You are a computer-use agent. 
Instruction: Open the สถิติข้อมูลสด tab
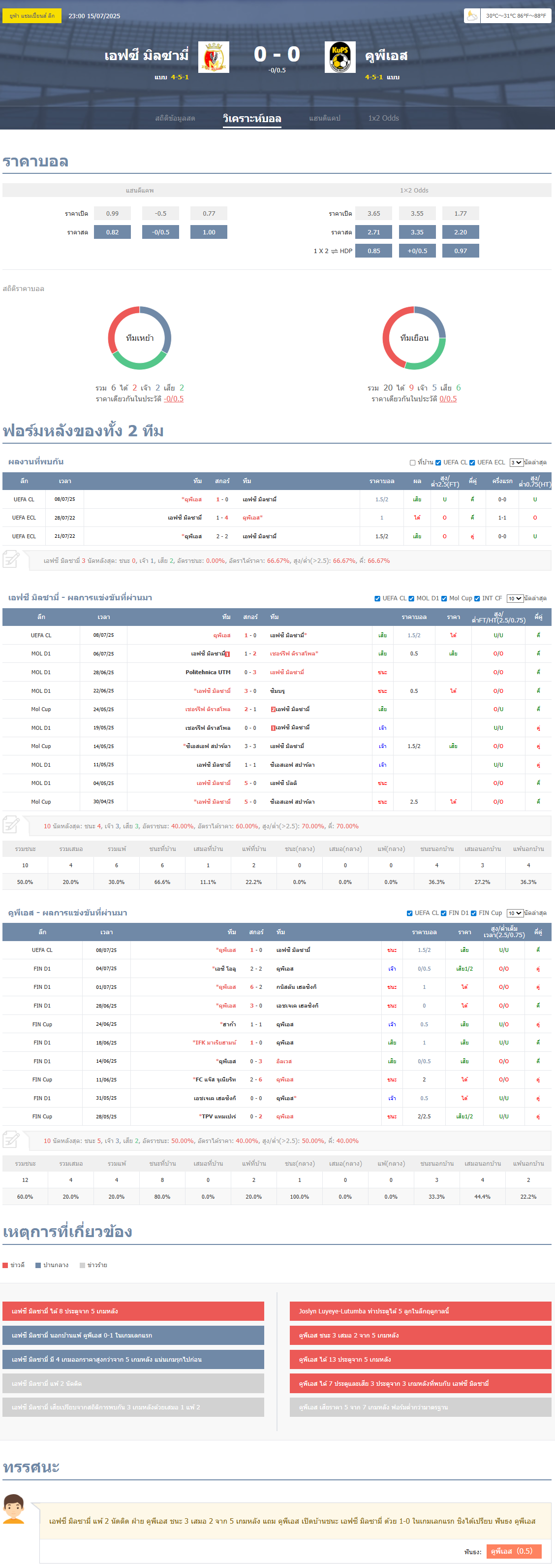175,118
